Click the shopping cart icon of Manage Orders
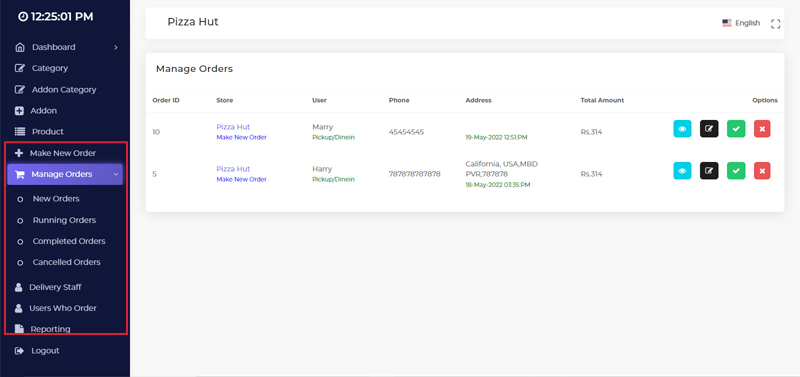Screen dimensions: 800x377 (20, 174)
